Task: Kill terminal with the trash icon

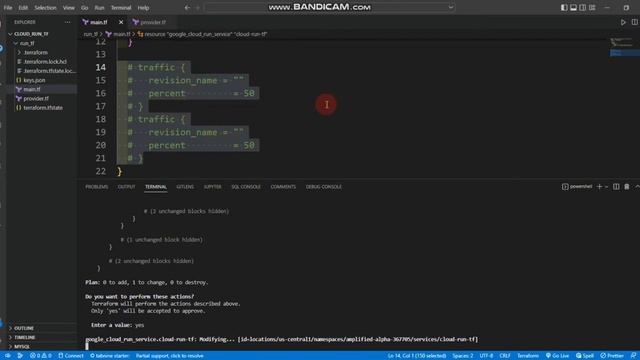Action: pyautogui.click(x=627, y=187)
